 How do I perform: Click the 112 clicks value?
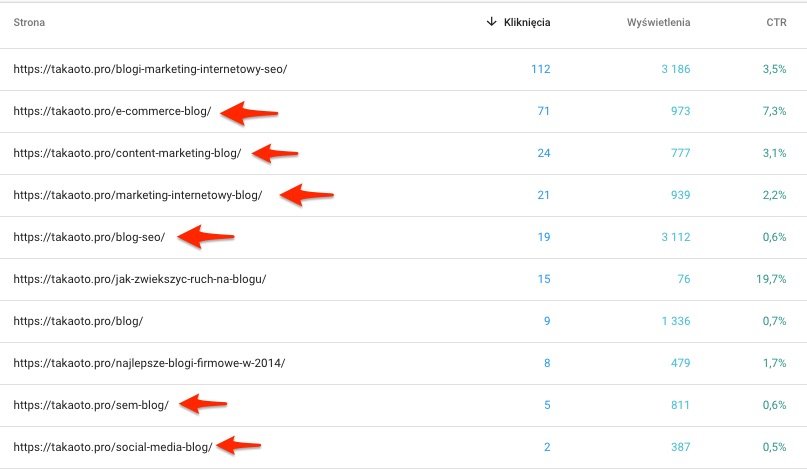[x=540, y=69]
